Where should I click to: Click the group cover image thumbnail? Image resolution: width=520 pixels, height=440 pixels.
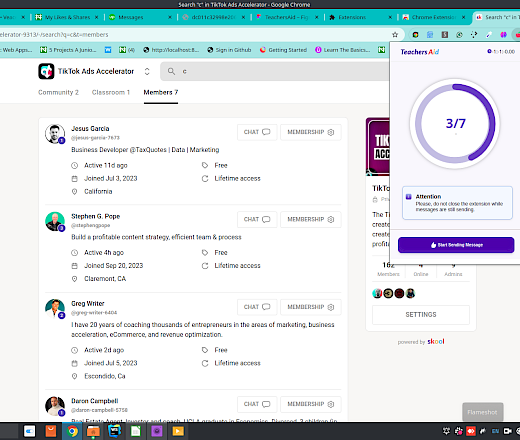click(378, 146)
